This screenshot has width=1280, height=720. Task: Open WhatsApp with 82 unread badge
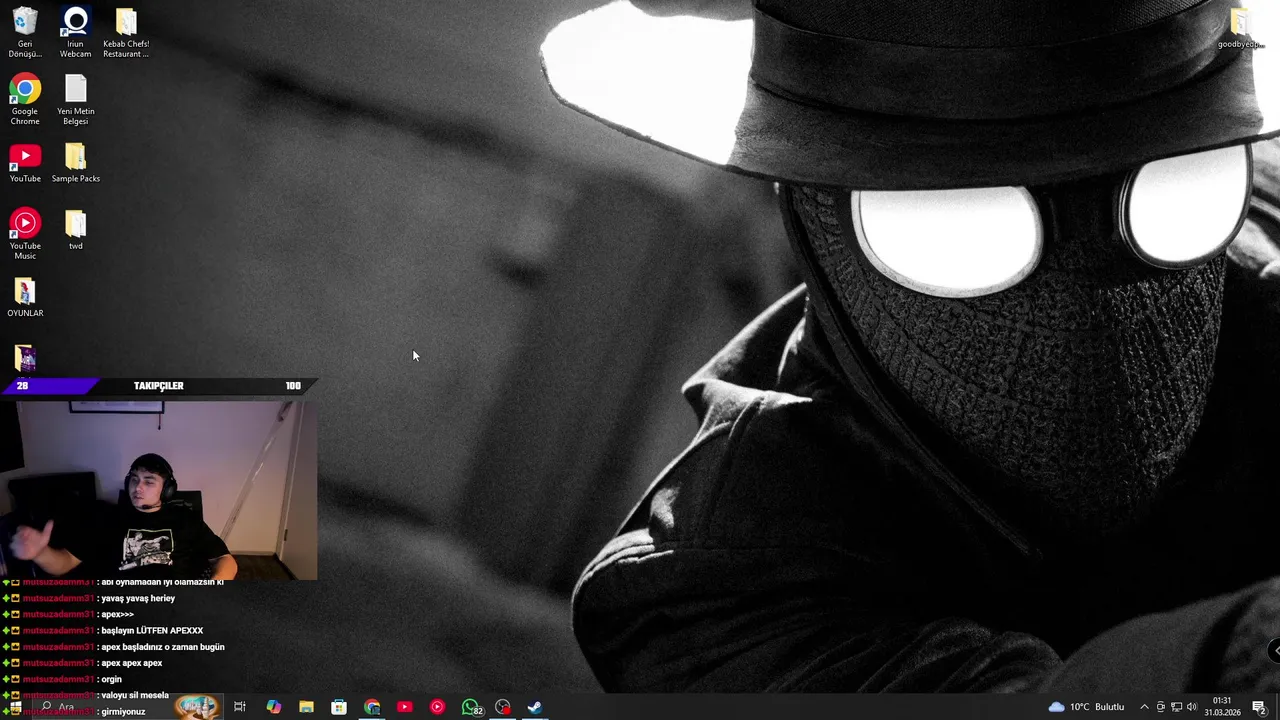click(471, 707)
